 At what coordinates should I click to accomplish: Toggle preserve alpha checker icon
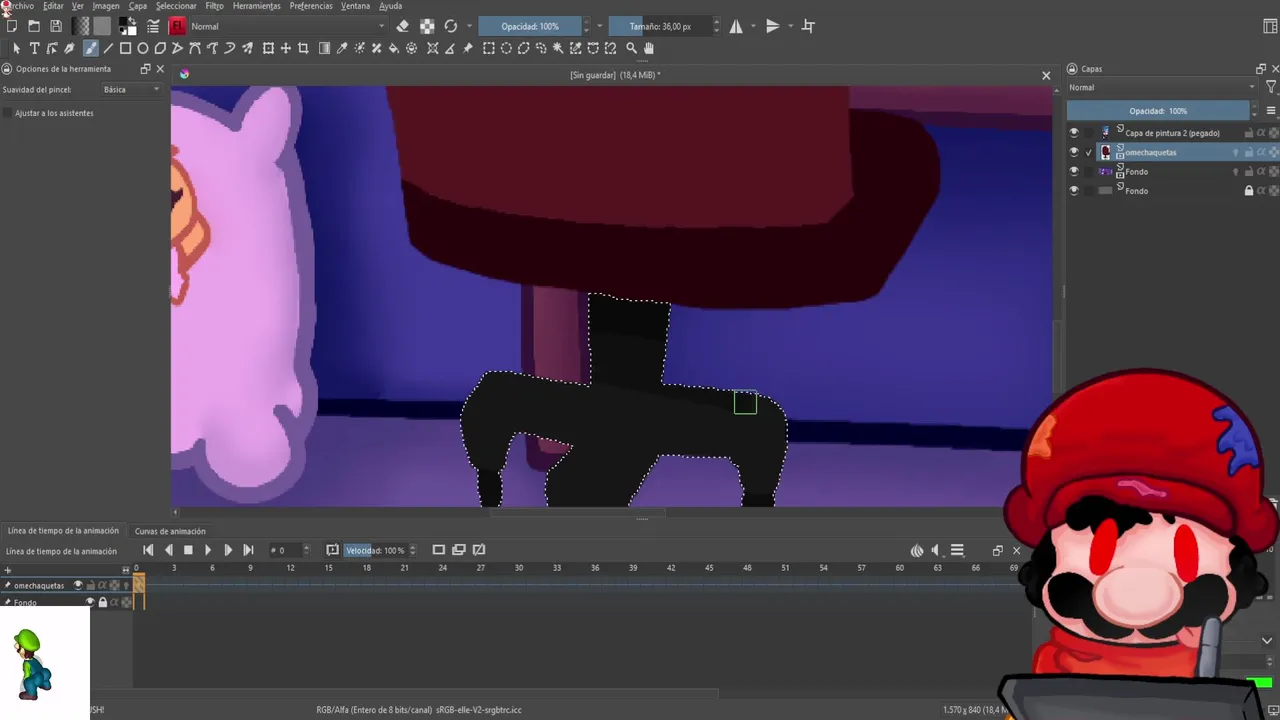[427, 26]
